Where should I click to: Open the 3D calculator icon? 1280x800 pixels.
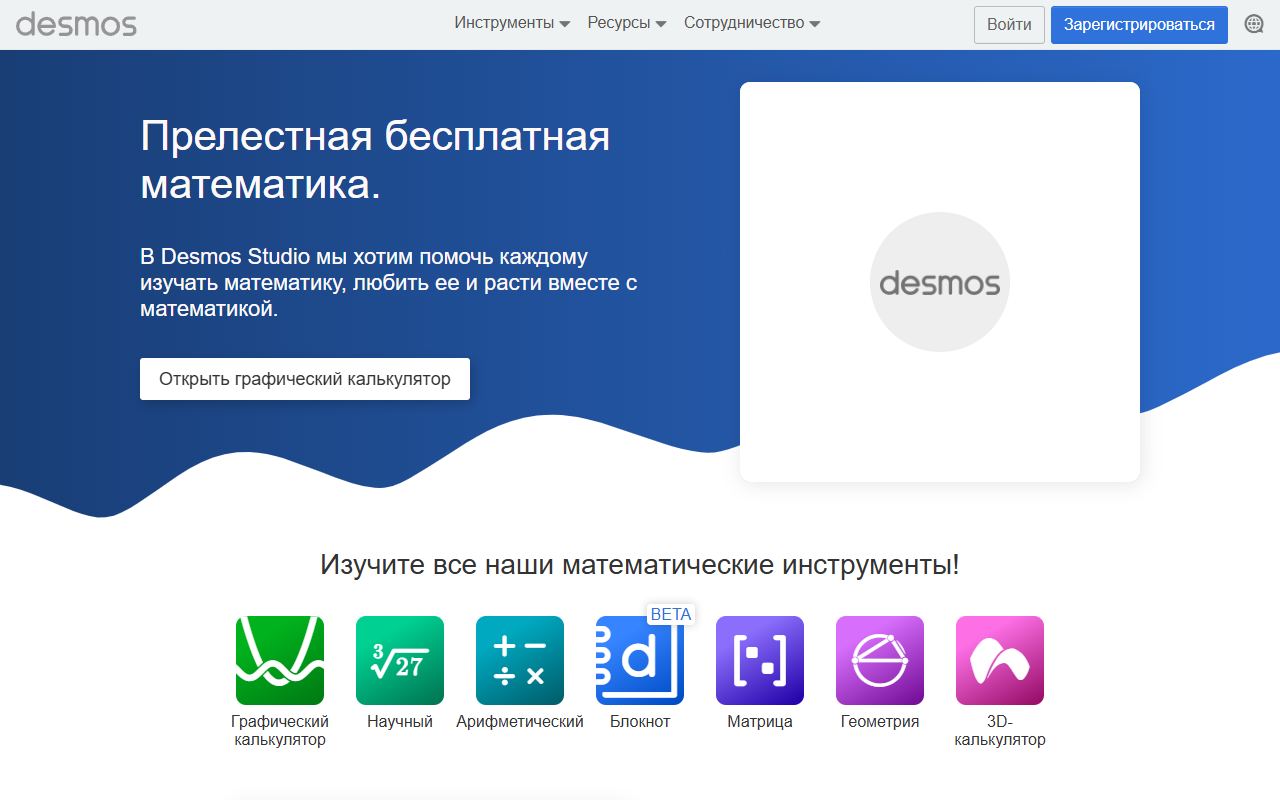coord(1000,660)
